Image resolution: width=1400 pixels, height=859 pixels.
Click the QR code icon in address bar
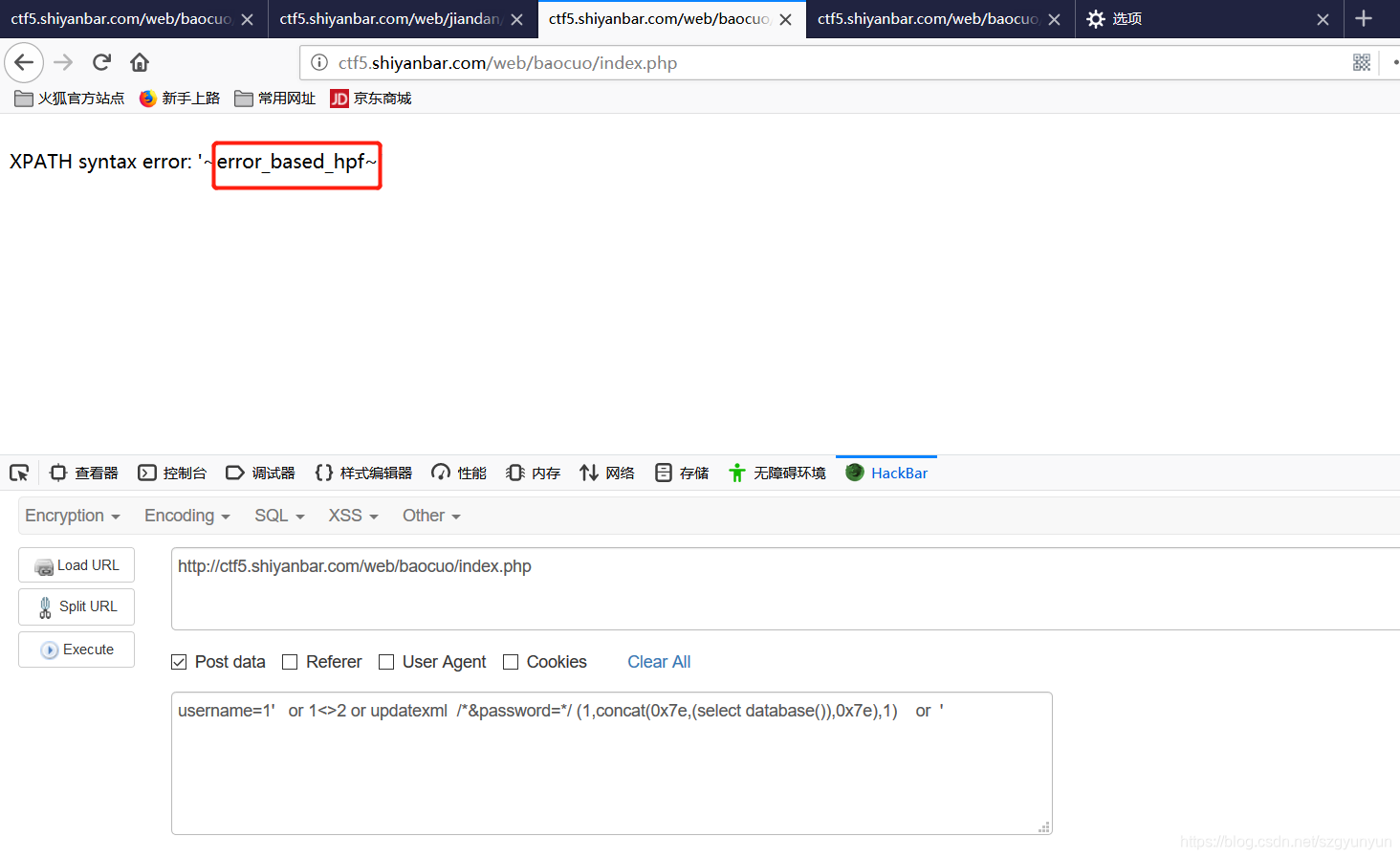pos(1362,62)
